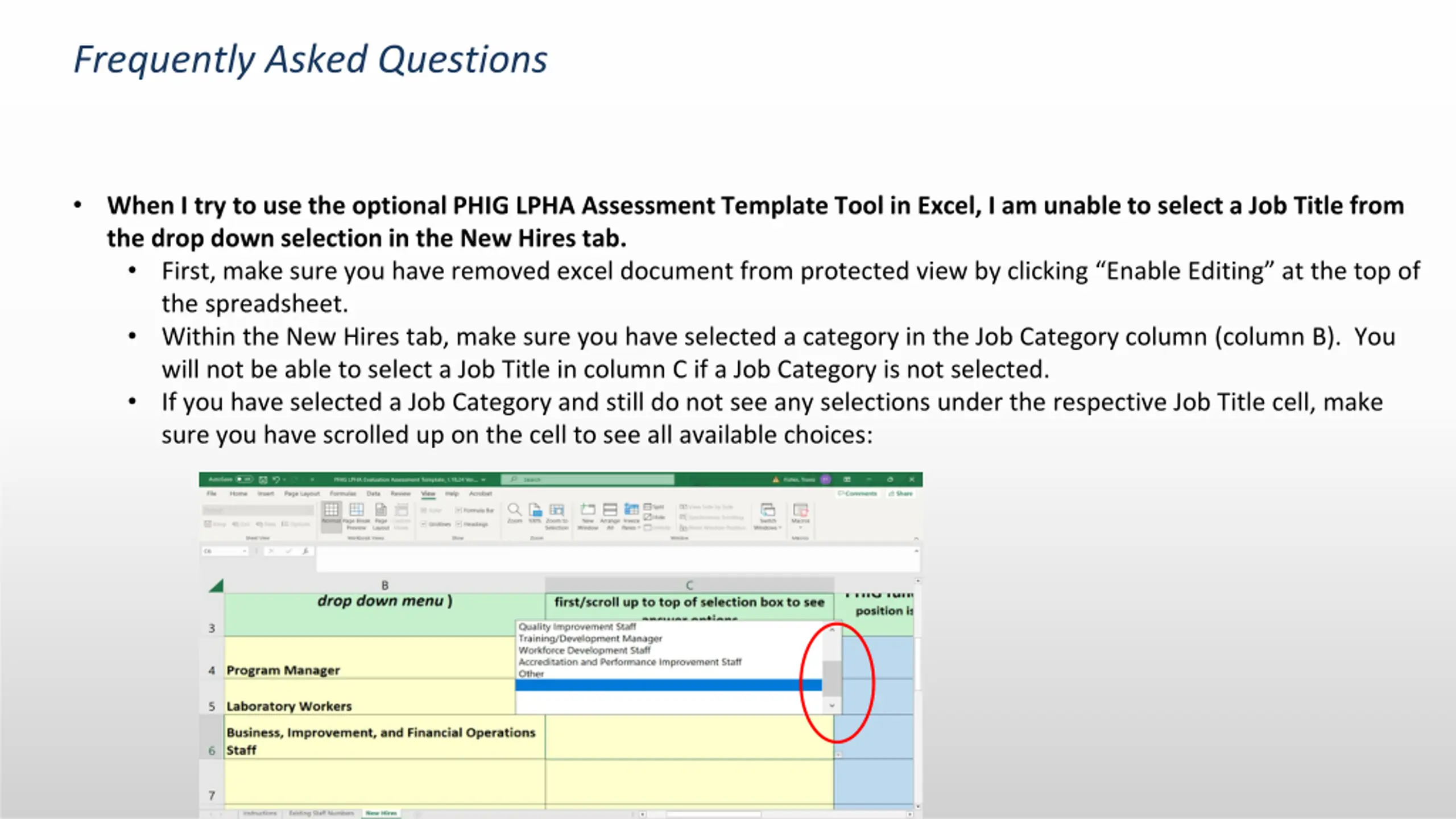
Task: Select the New Hires sheet tab
Action: tap(381, 813)
